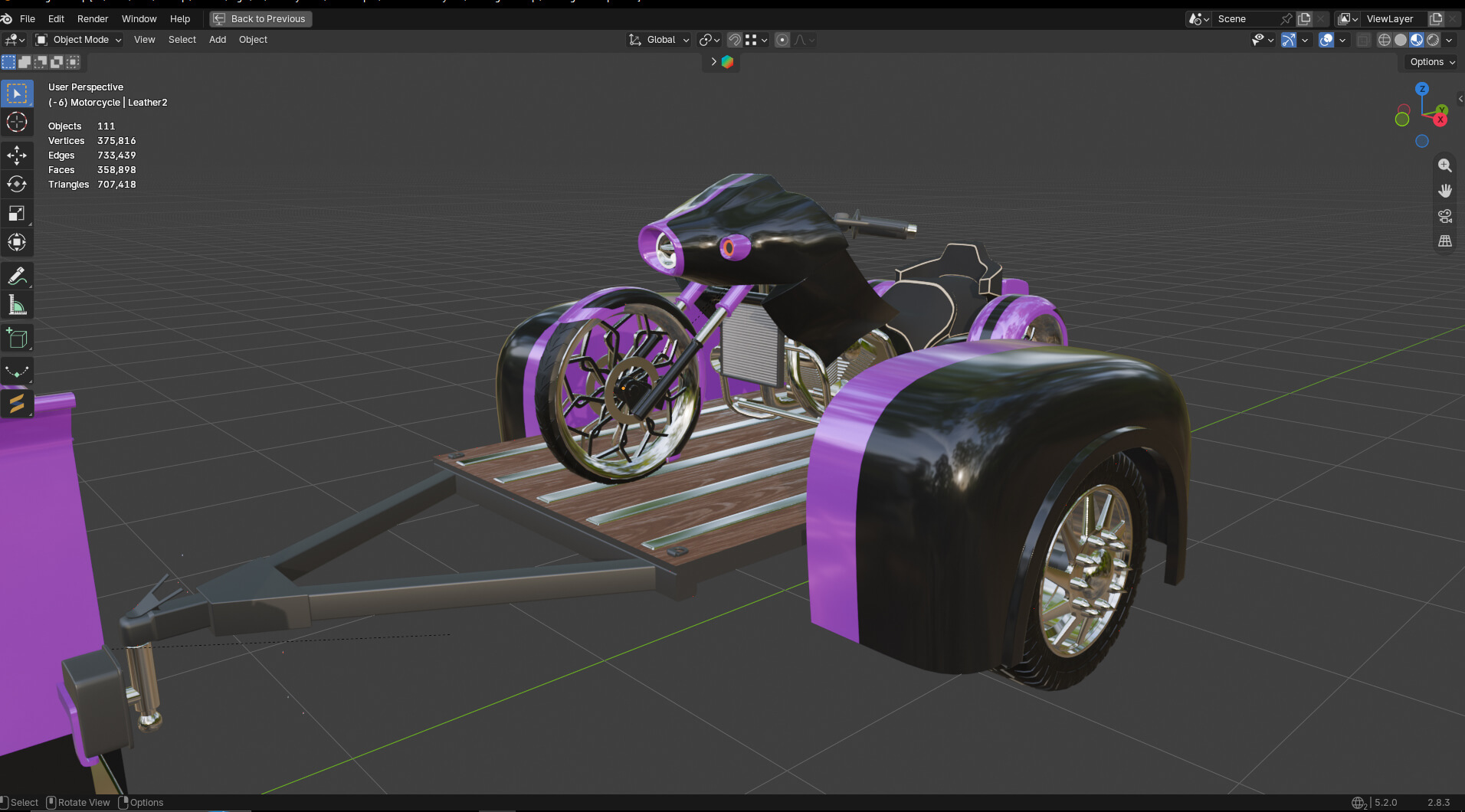Open the Add menu

point(218,40)
